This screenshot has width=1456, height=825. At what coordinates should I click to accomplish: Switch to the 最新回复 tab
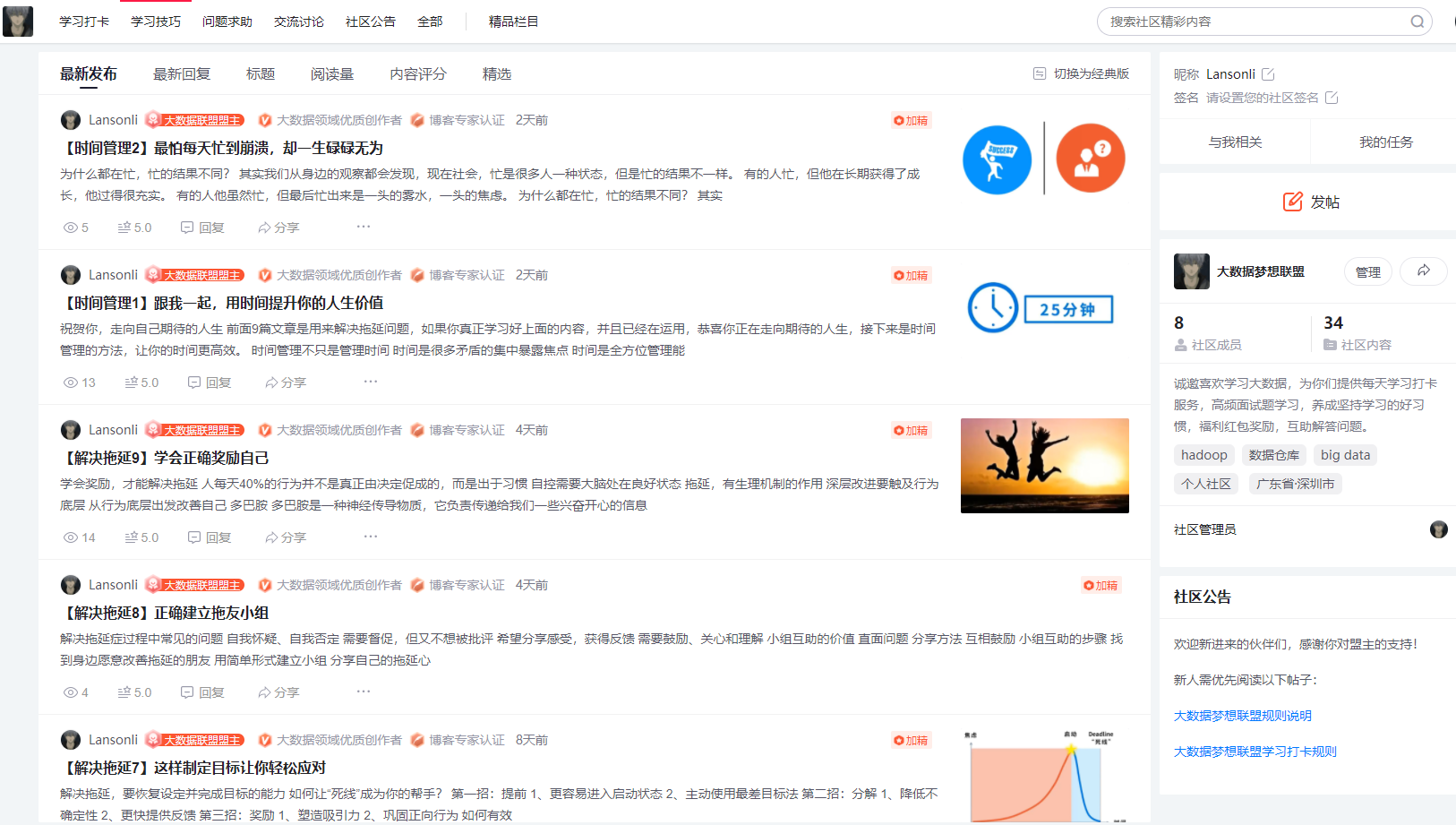(x=182, y=73)
